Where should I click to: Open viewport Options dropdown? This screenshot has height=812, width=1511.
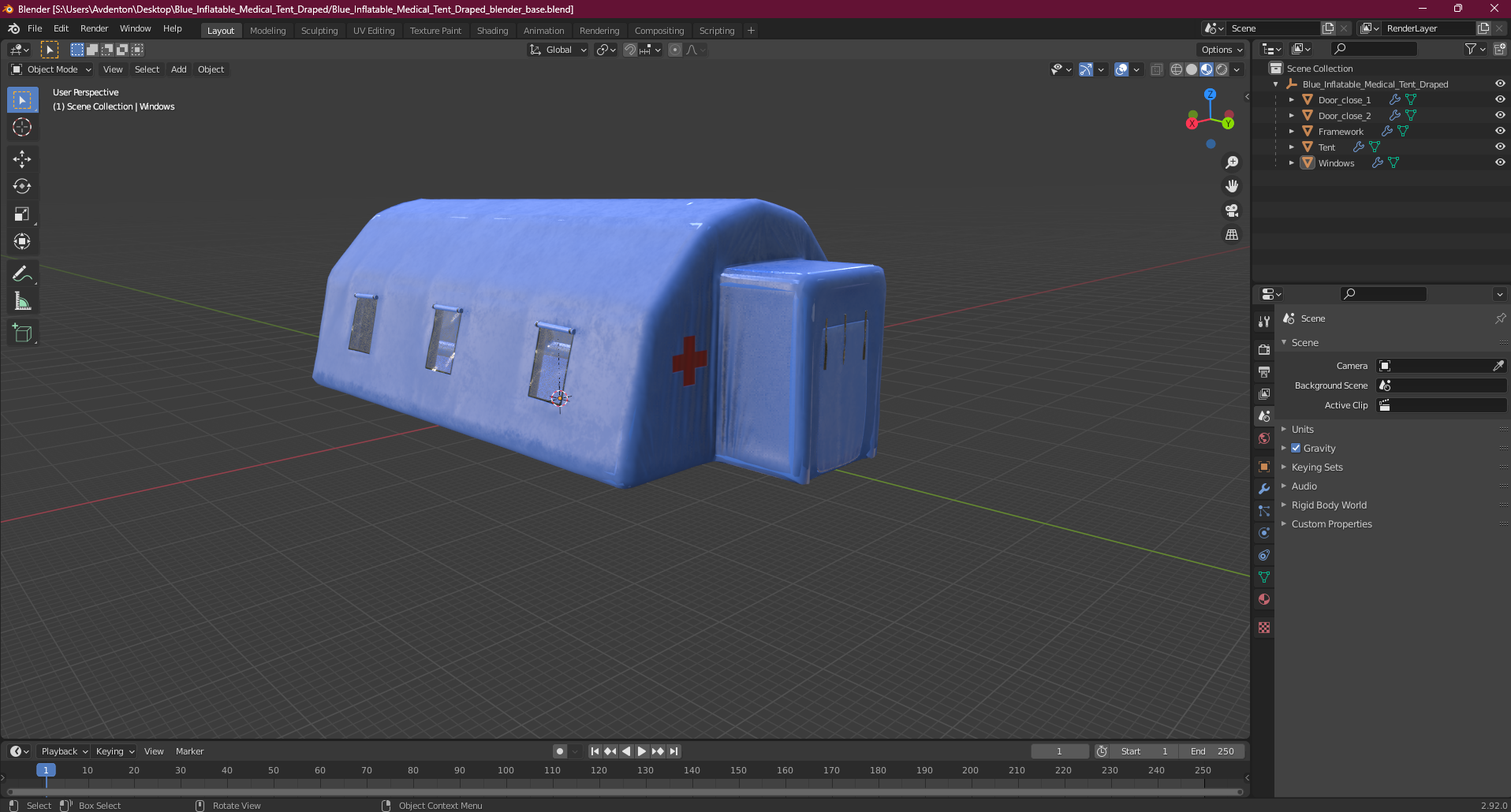point(1222,50)
